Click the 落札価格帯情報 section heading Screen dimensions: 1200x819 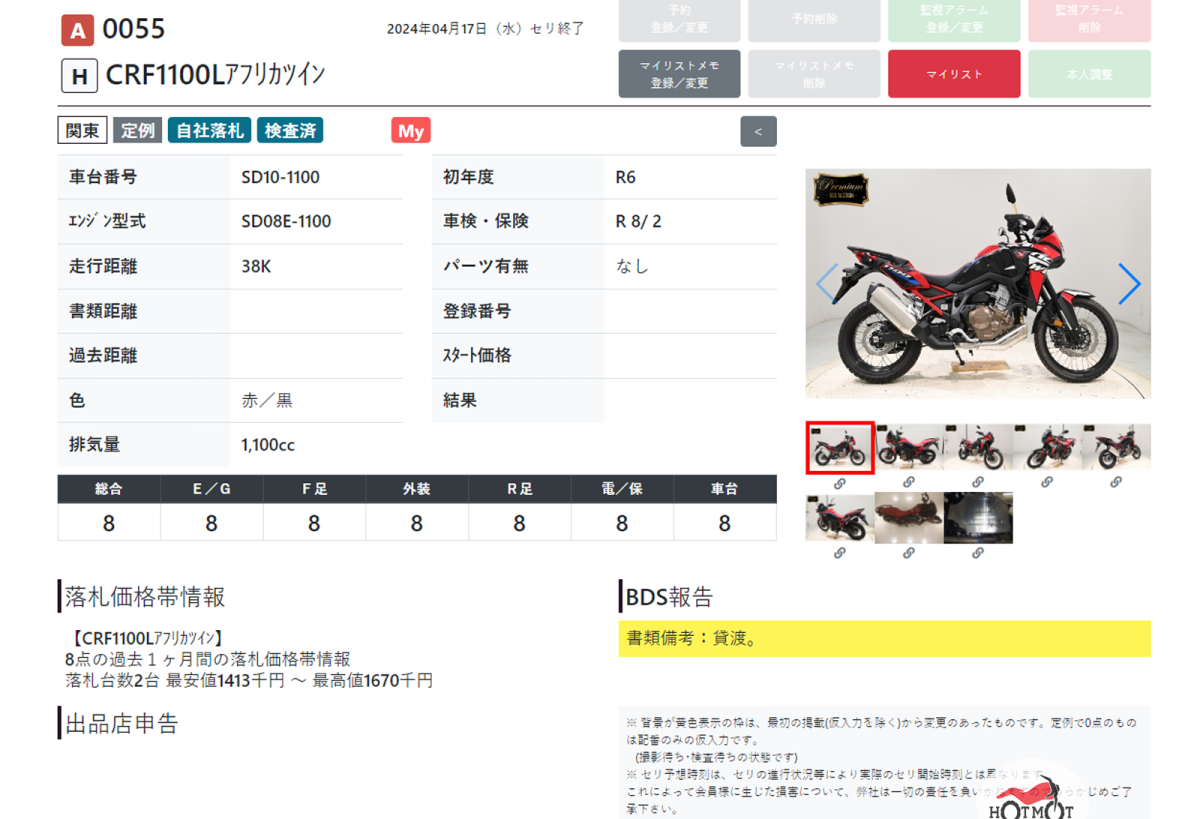click(145, 597)
